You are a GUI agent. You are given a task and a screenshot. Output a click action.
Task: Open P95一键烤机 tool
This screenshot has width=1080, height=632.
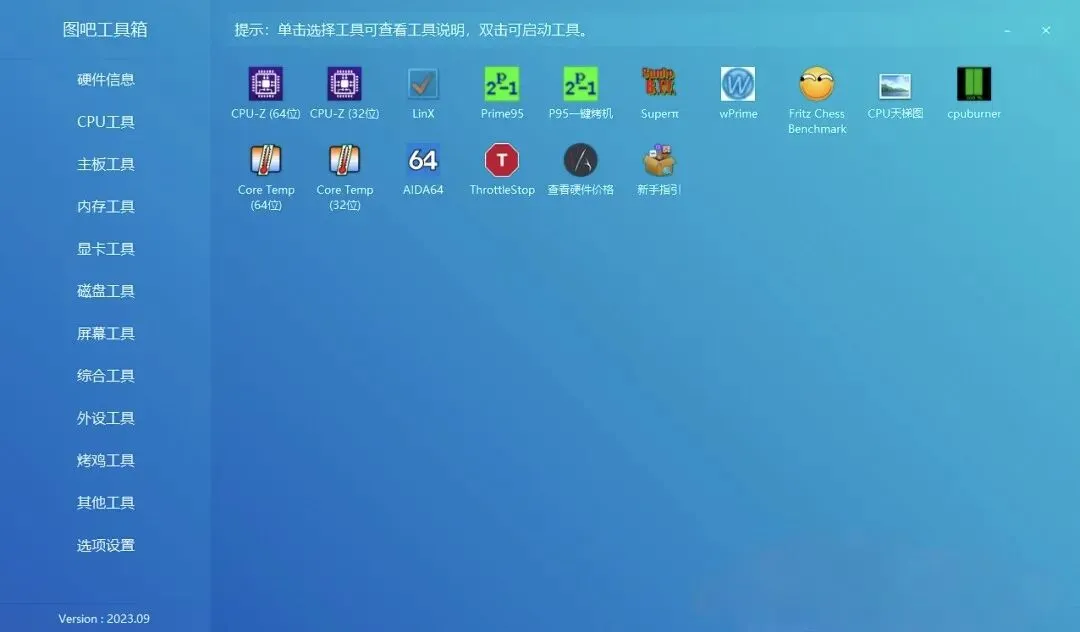(x=580, y=86)
